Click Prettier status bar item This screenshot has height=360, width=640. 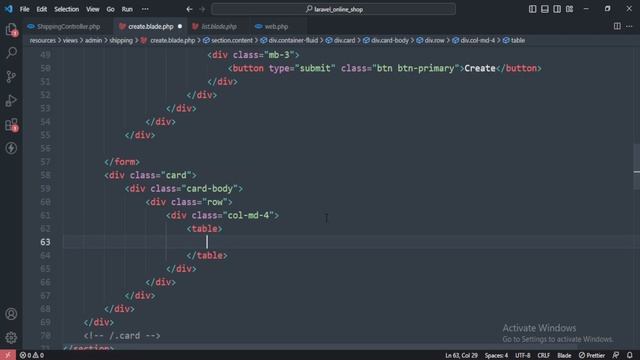[592, 356]
